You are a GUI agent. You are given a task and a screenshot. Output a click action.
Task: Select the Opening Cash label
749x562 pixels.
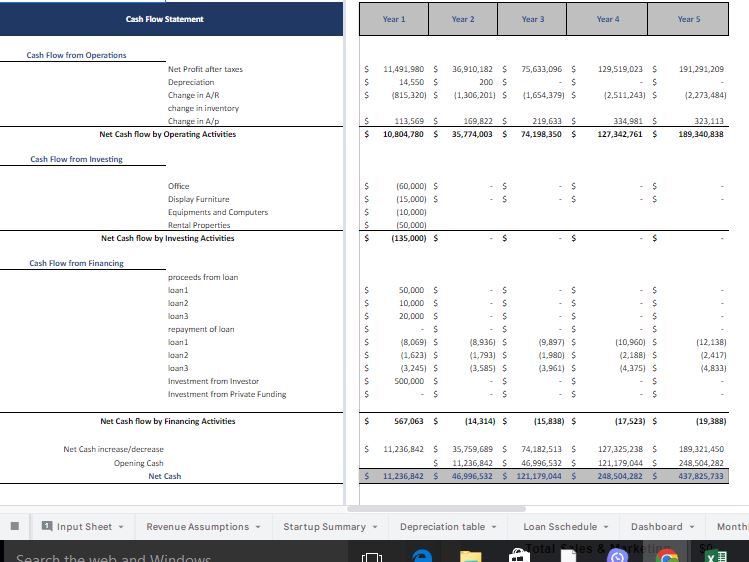pyautogui.click(x=139, y=463)
